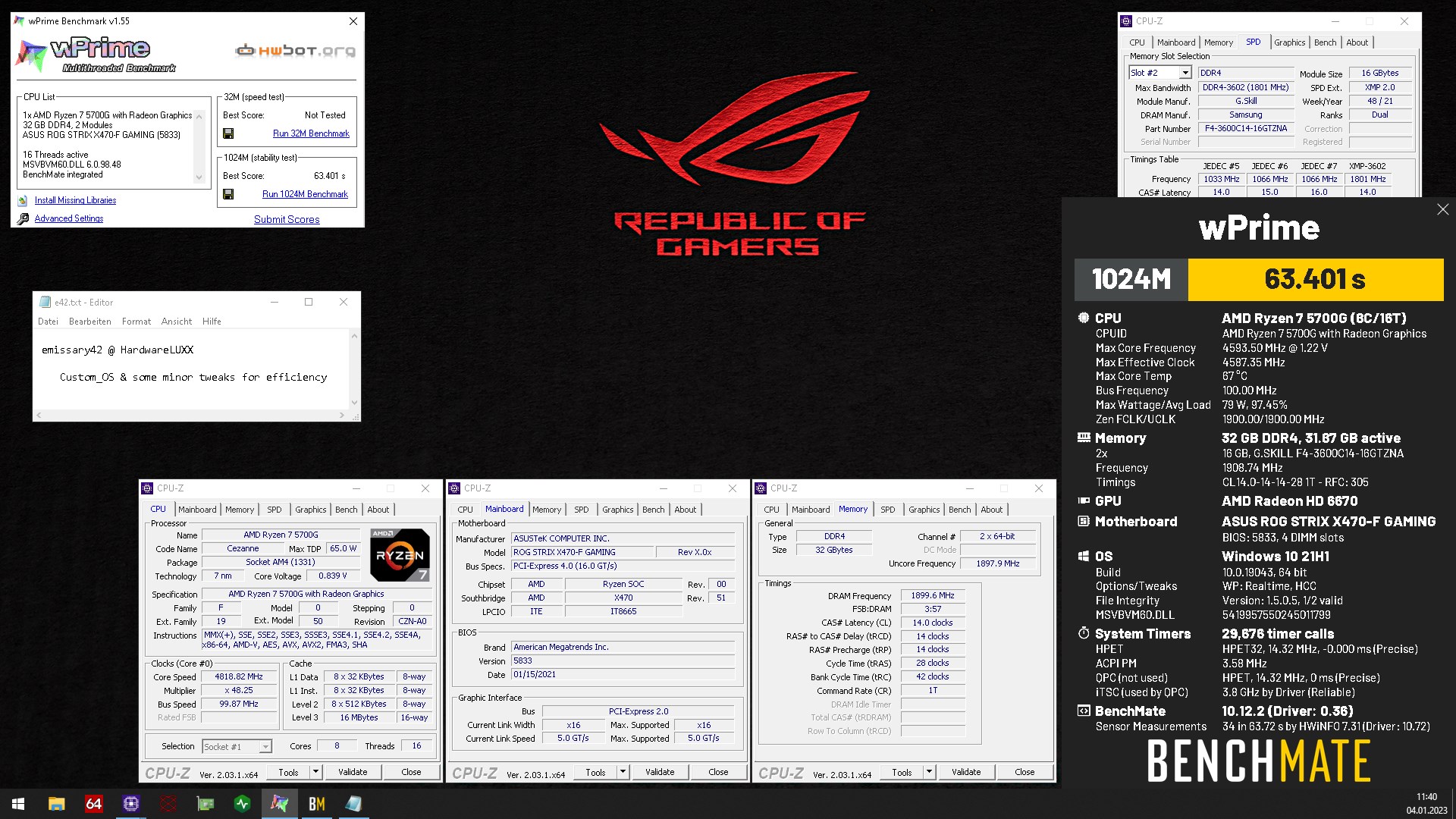This screenshot has height=819, width=1456.
Task: Click the wPrime logo graphic
Action: 96,55
